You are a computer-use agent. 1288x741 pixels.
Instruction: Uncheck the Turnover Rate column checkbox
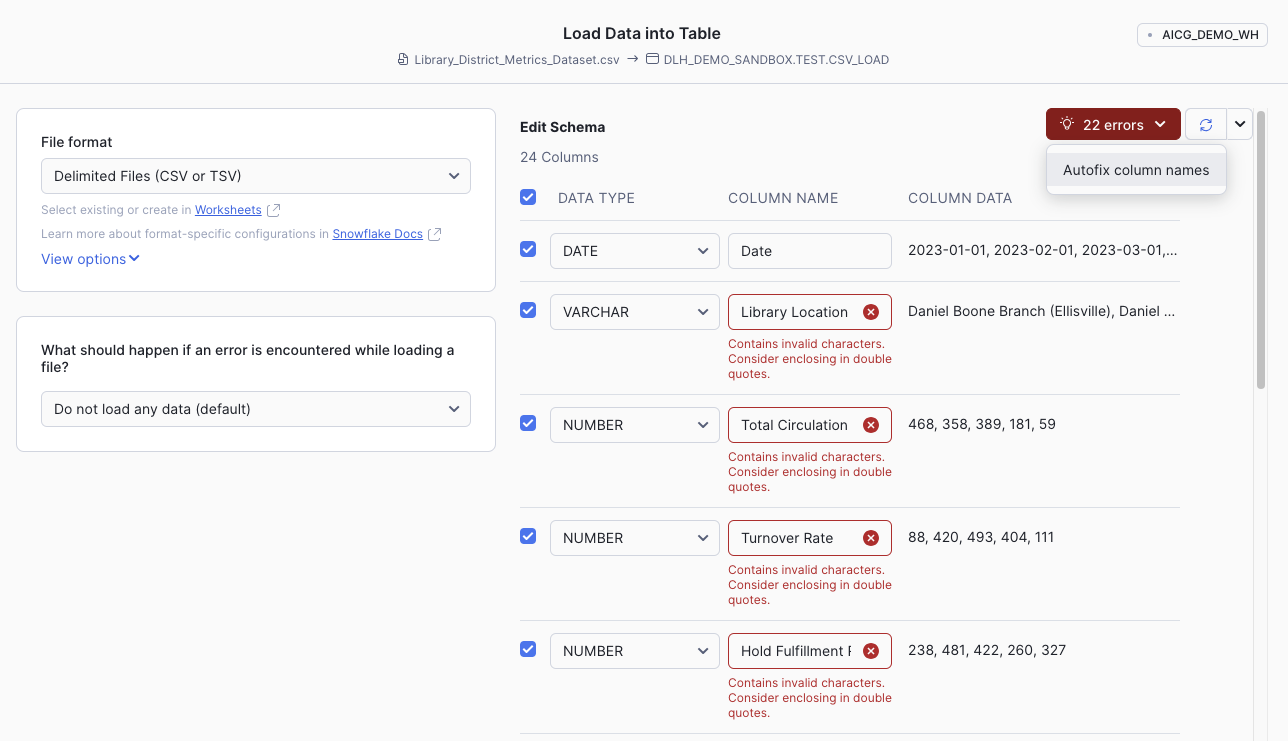coord(528,536)
